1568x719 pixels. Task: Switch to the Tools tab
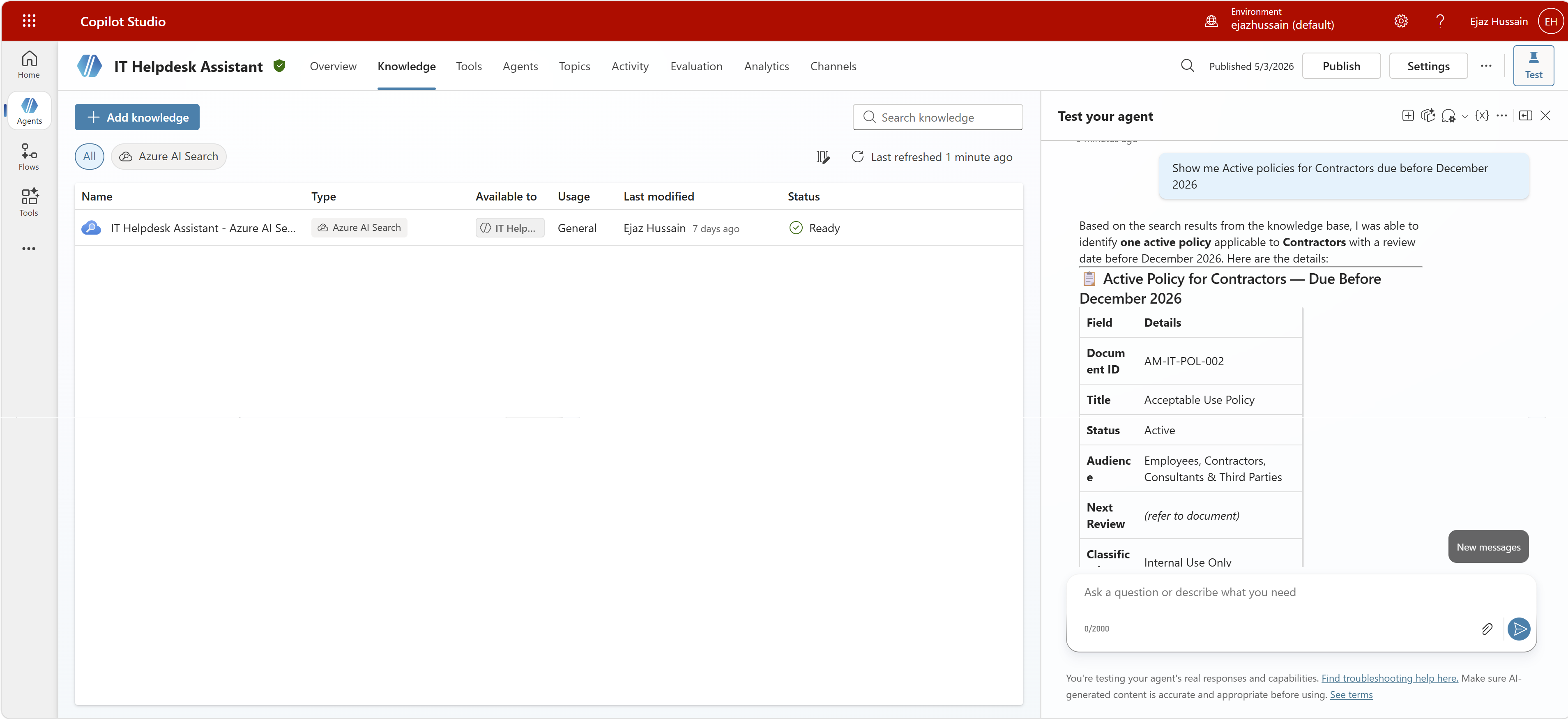point(469,66)
